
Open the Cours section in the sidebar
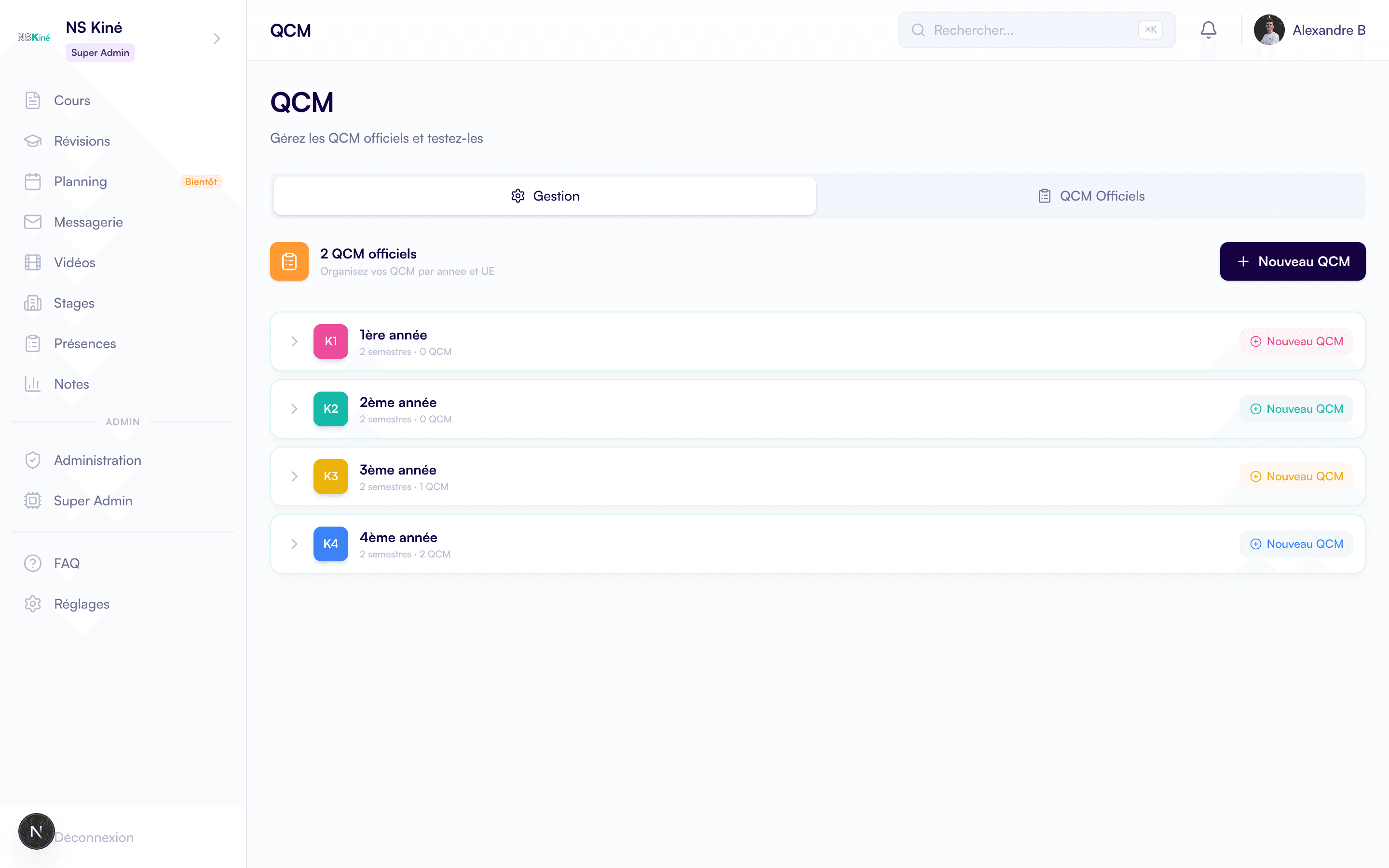click(x=72, y=100)
